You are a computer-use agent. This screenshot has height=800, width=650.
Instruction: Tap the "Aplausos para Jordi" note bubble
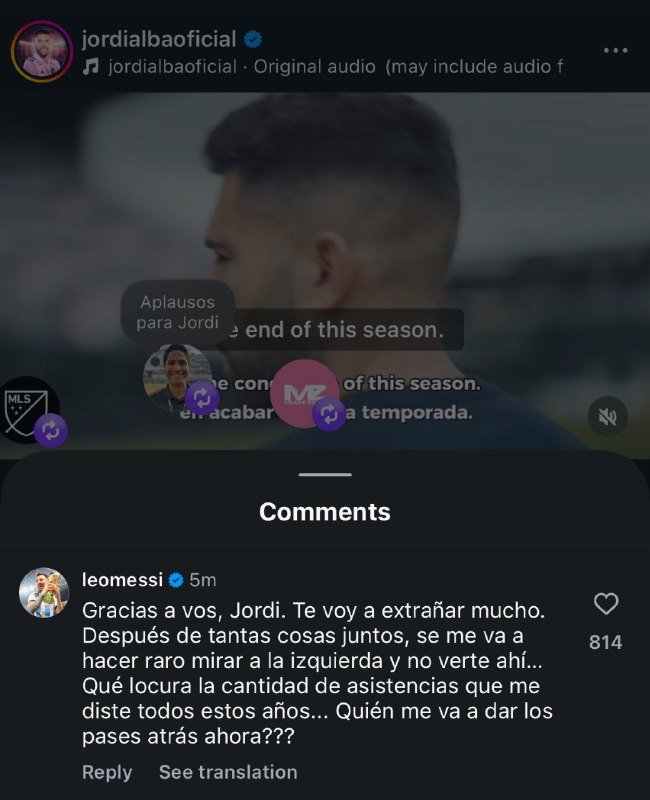tap(178, 312)
